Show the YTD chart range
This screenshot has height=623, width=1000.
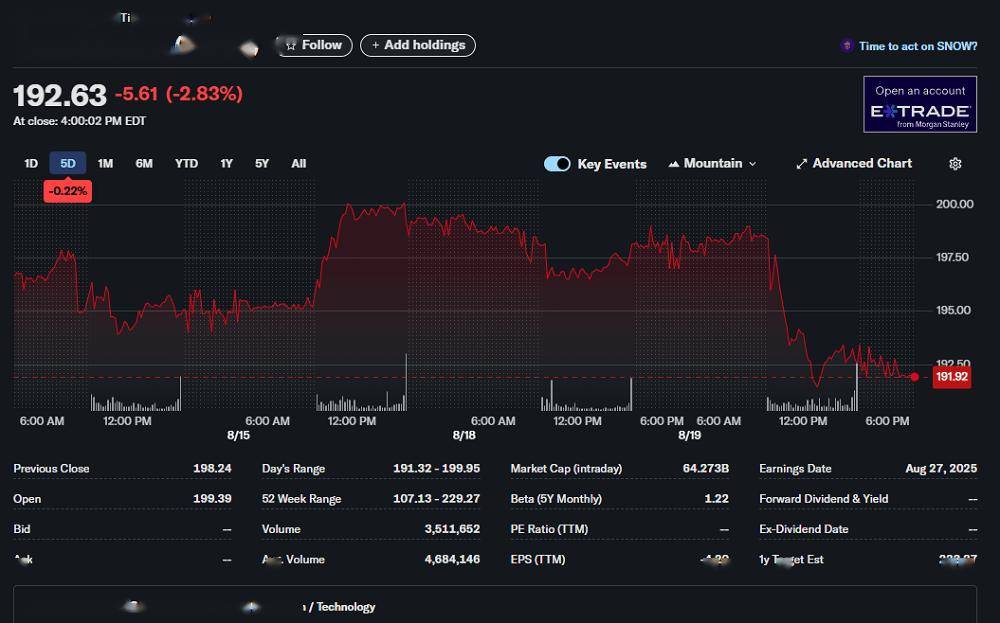click(186, 164)
